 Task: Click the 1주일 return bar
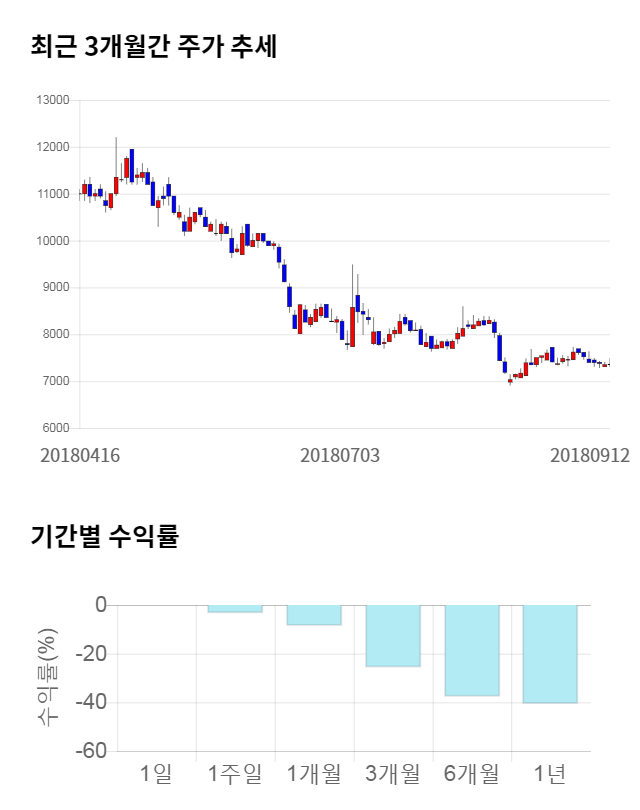[x=235, y=609]
